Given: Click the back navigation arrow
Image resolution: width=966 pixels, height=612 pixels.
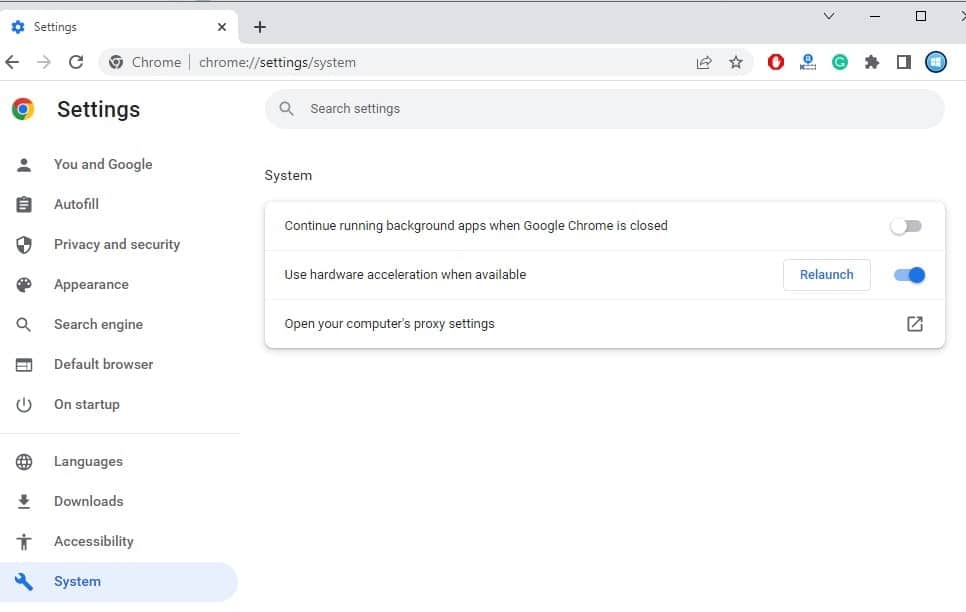Looking at the screenshot, I should (12, 62).
